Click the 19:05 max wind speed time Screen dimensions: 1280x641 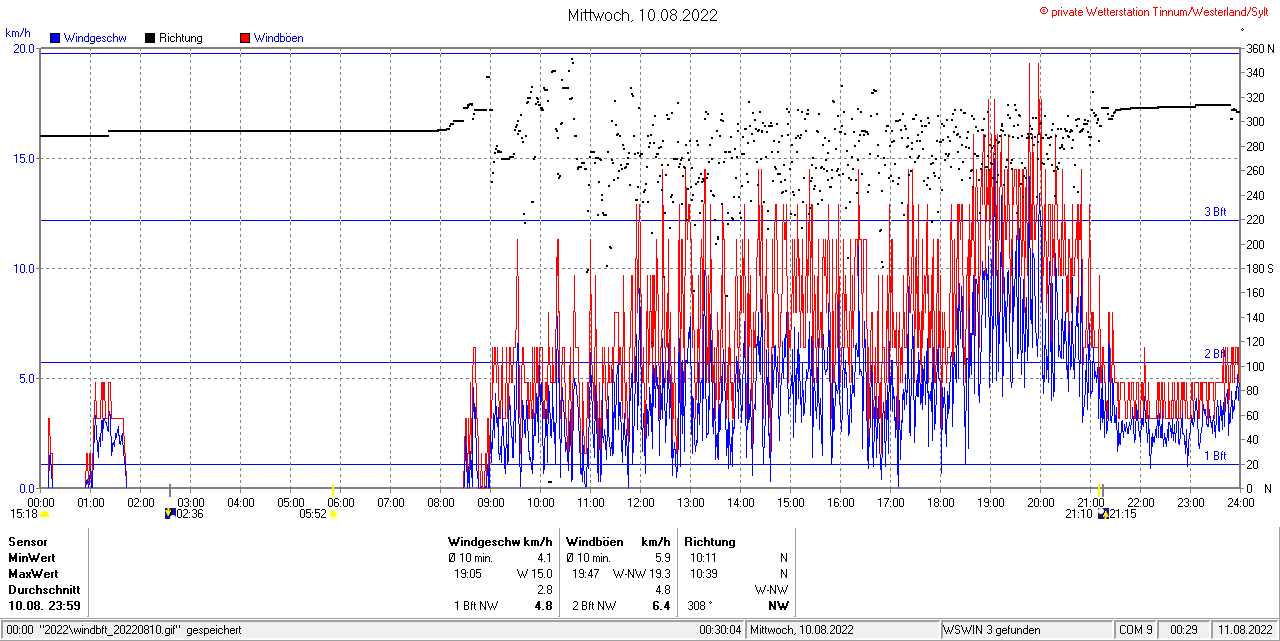click(468, 574)
